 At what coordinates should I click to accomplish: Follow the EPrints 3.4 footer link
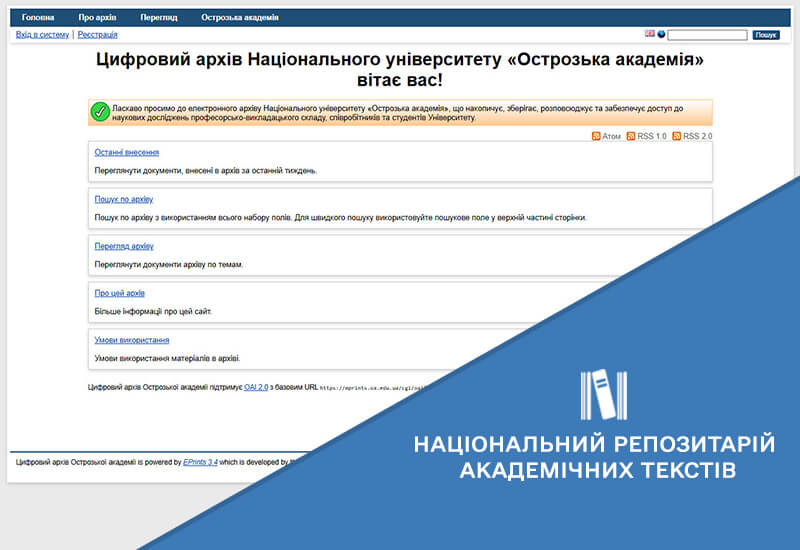coord(200,462)
